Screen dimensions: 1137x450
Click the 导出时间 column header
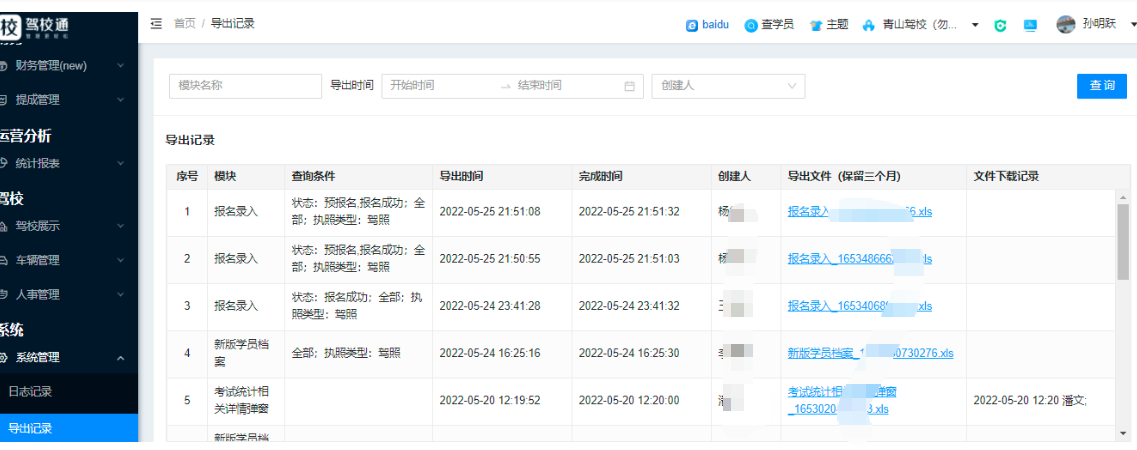(461, 177)
